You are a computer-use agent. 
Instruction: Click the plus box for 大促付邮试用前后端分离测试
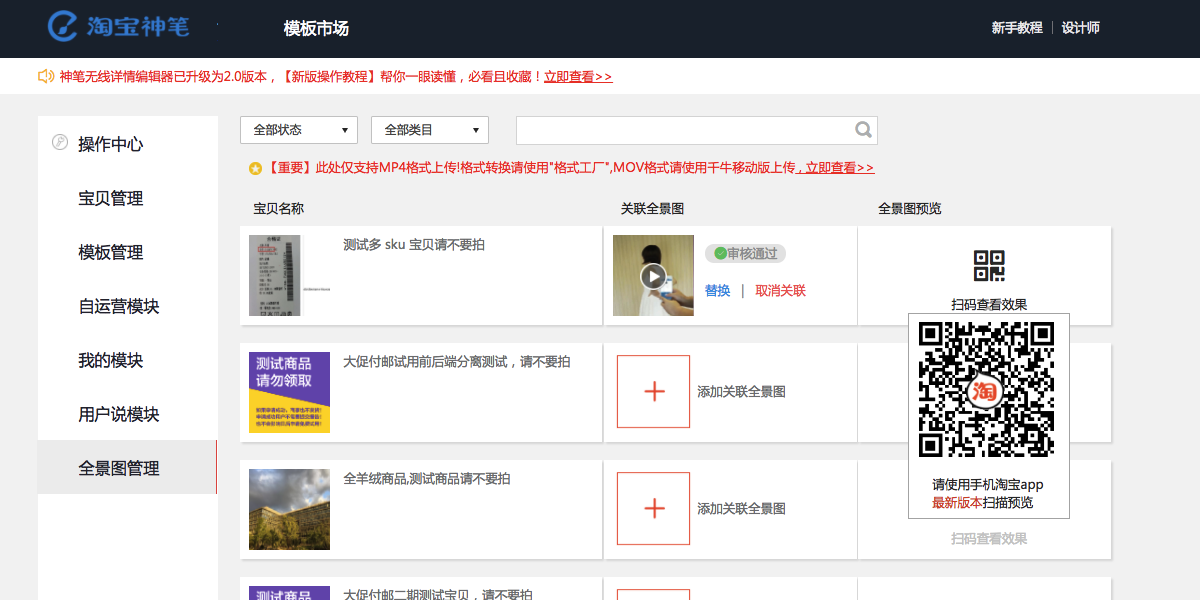(x=653, y=391)
